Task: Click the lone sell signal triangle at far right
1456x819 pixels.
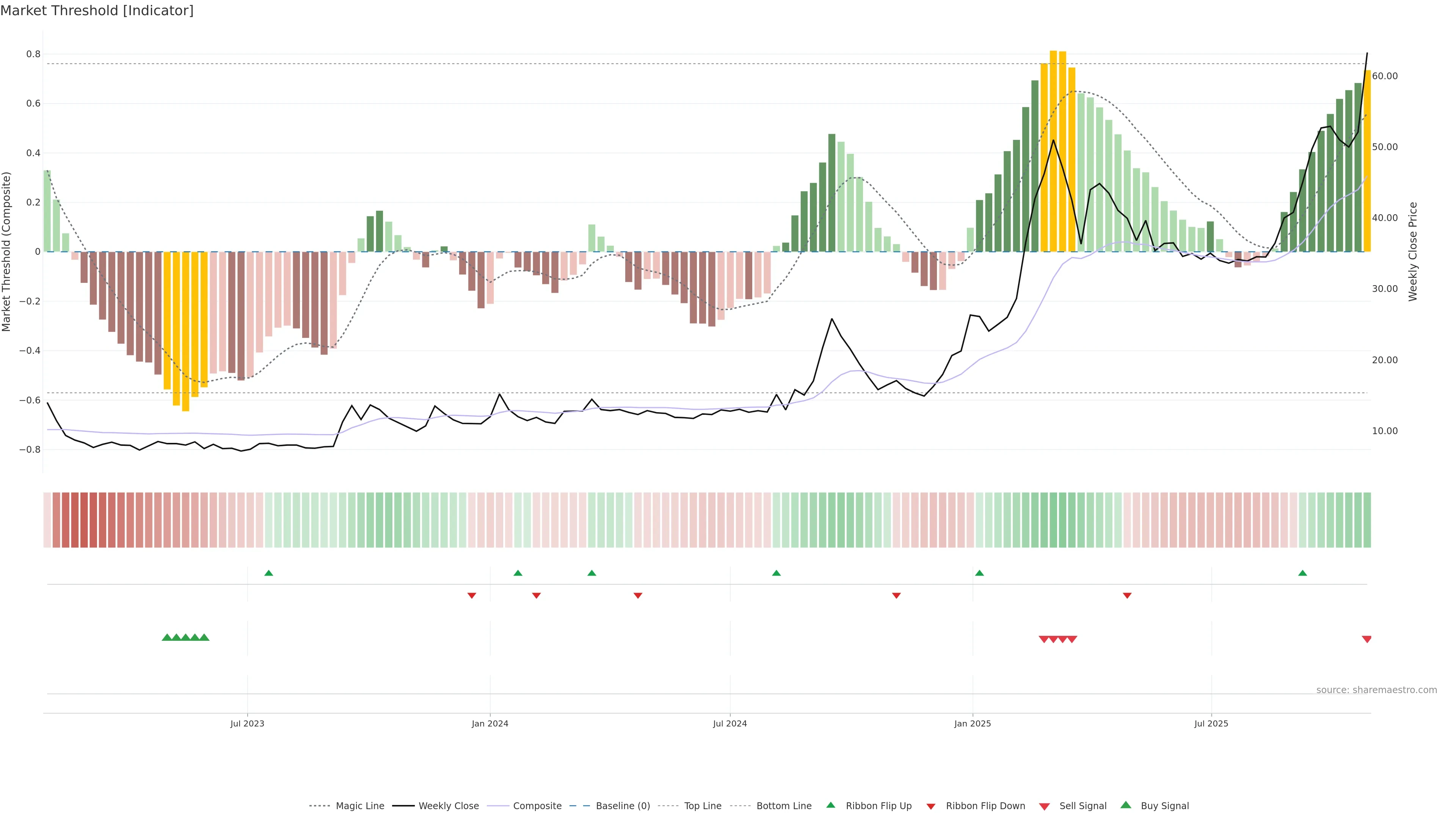Action: [x=1366, y=639]
